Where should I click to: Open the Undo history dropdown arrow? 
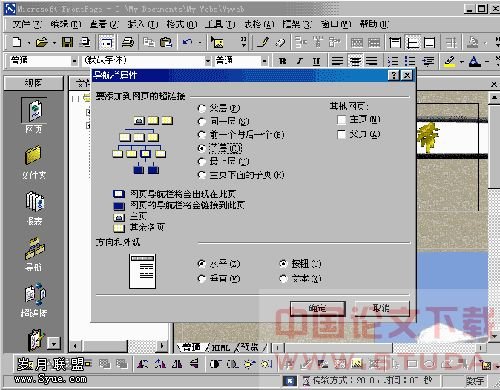(200, 43)
